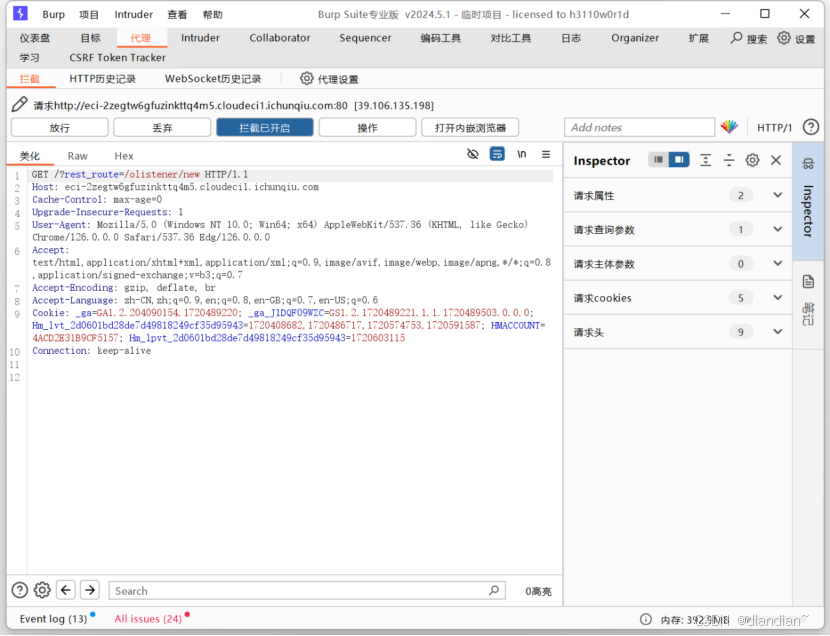The image size is (830, 636).
Task: Open the 帮助 menu
Action: click(213, 14)
